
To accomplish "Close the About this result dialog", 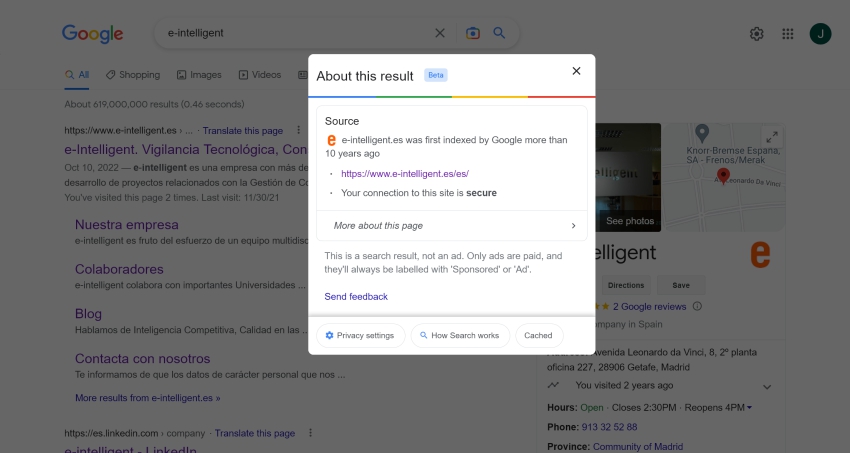I will 576,71.
